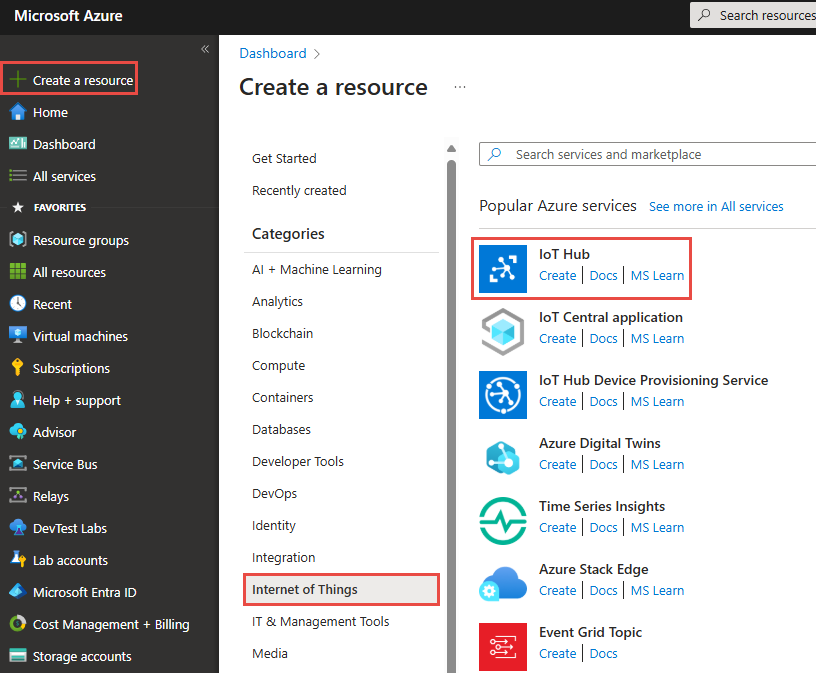Image resolution: width=816 pixels, height=673 pixels.
Task: Select Get Started in the category list
Action: pyautogui.click(x=284, y=158)
